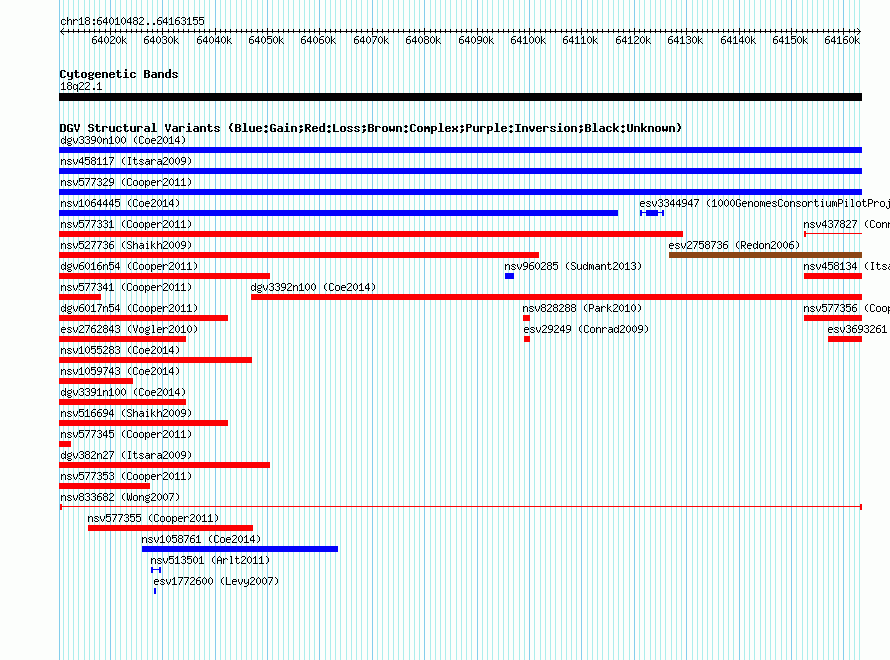Open the dgv6017n54 (Cooper2011) label
Image resolution: width=890 pixels, height=660 pixels.
(129, 308)
